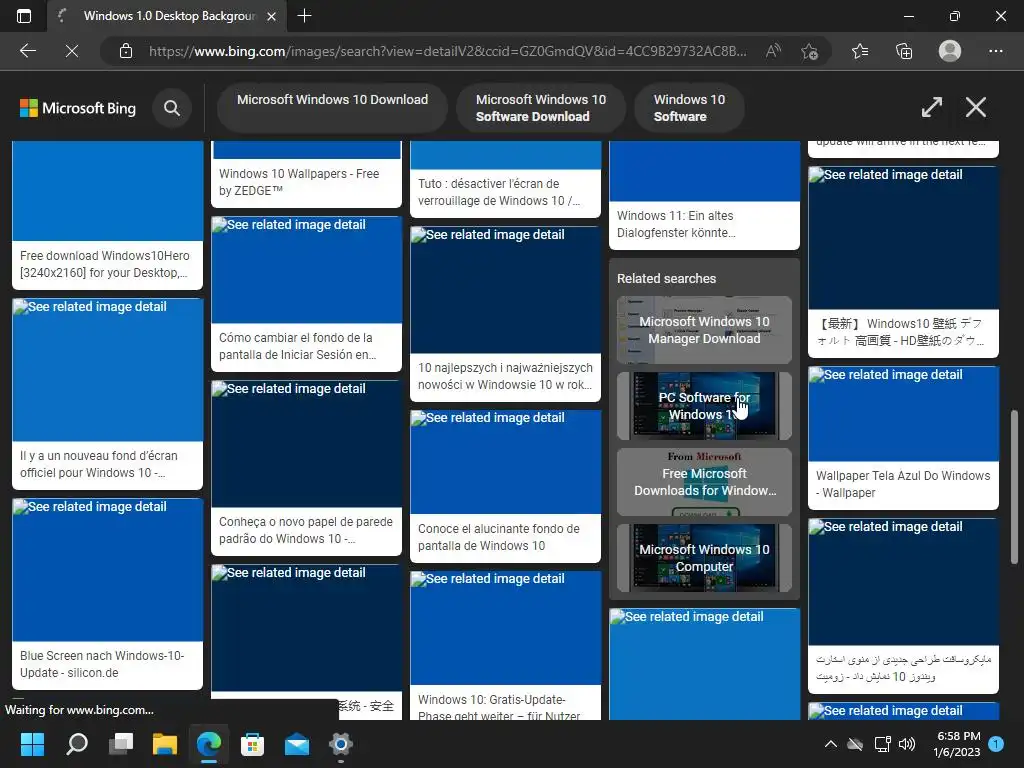The image size is (1024, 768).
Task: Open Wallpaper Tela Azul Do Windows result
Action: 903,484
